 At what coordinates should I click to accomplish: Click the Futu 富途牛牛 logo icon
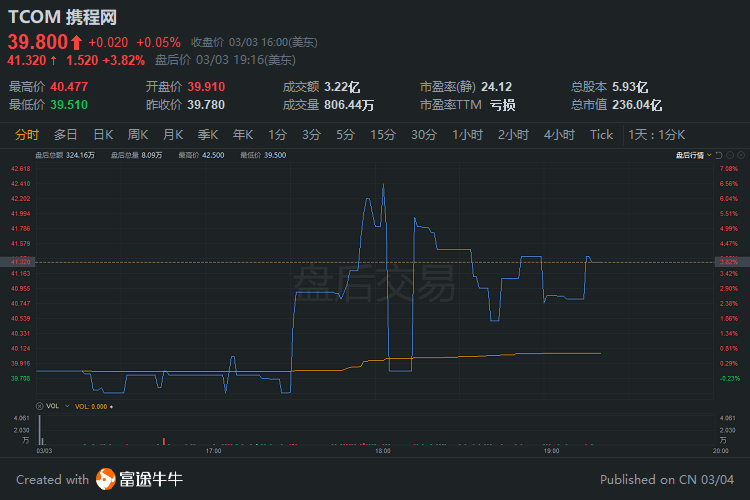pos(106,479)
